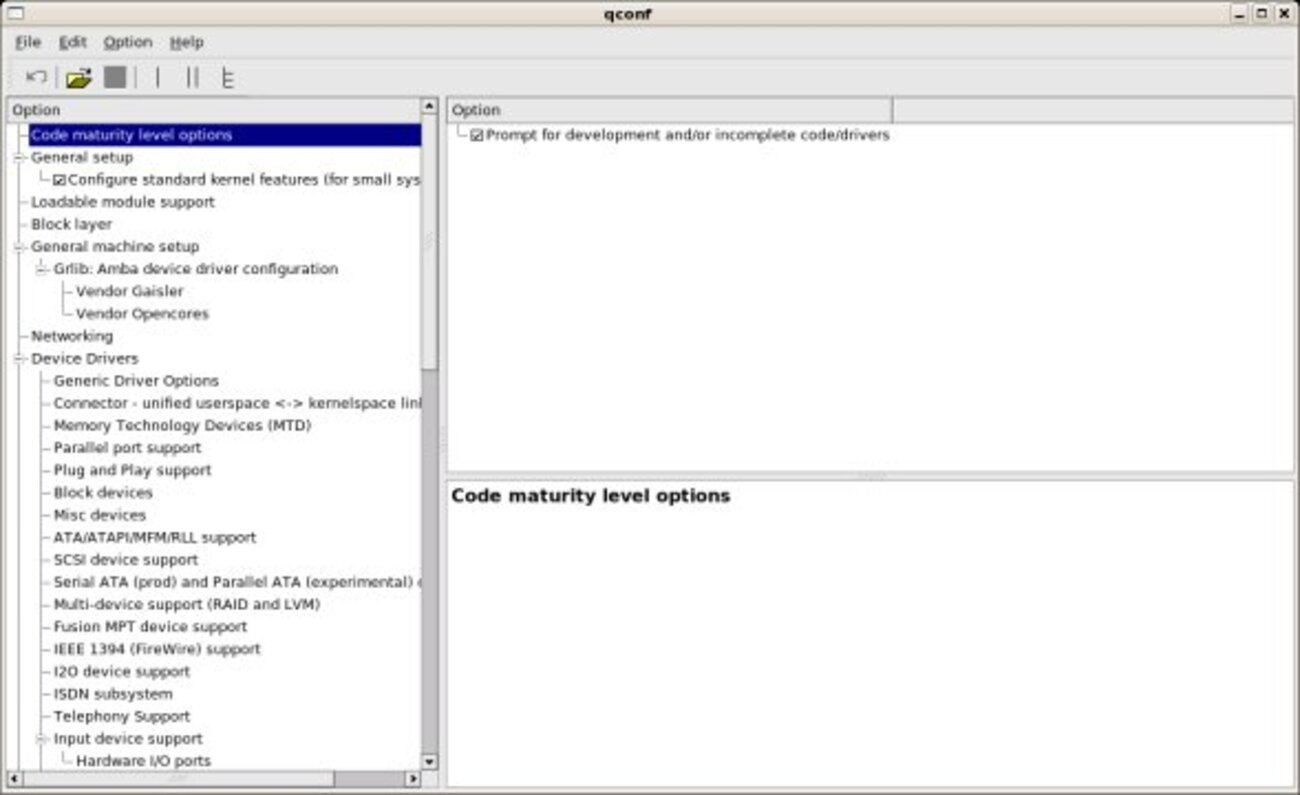
Task: Collapse the Device Drivers tree branch
Action: pyautogui.click(x=20, y=358)
